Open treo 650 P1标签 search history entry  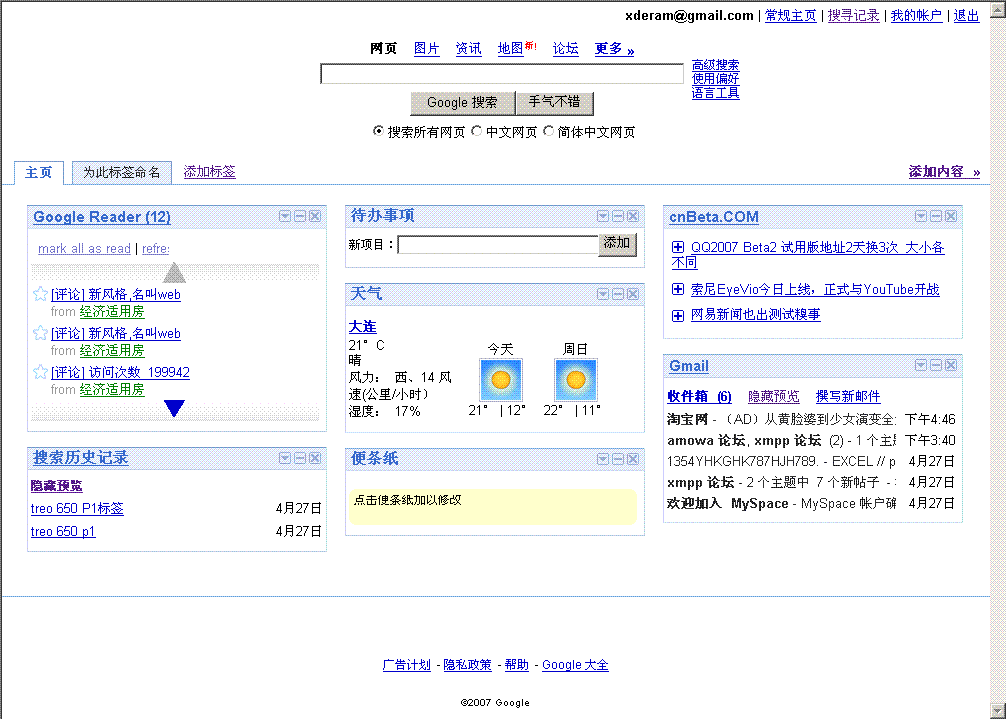[x=77, y=509]
